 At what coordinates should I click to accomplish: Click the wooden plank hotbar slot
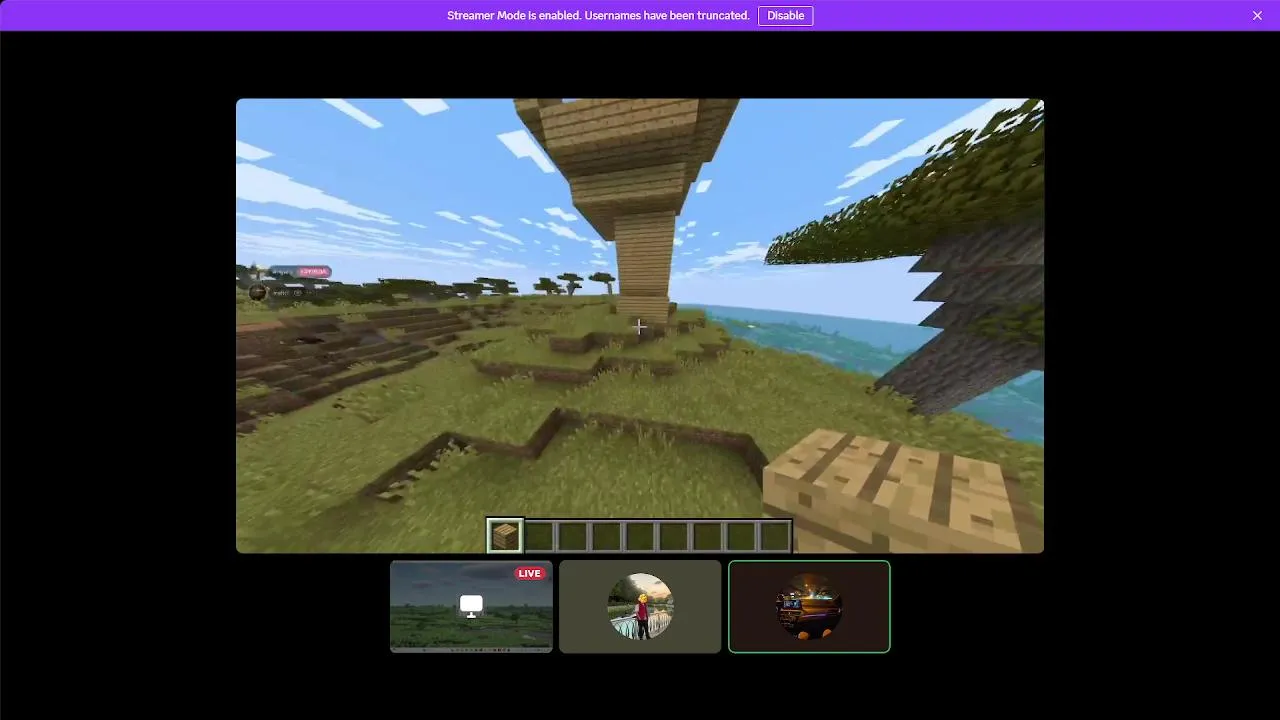[505, 536]
